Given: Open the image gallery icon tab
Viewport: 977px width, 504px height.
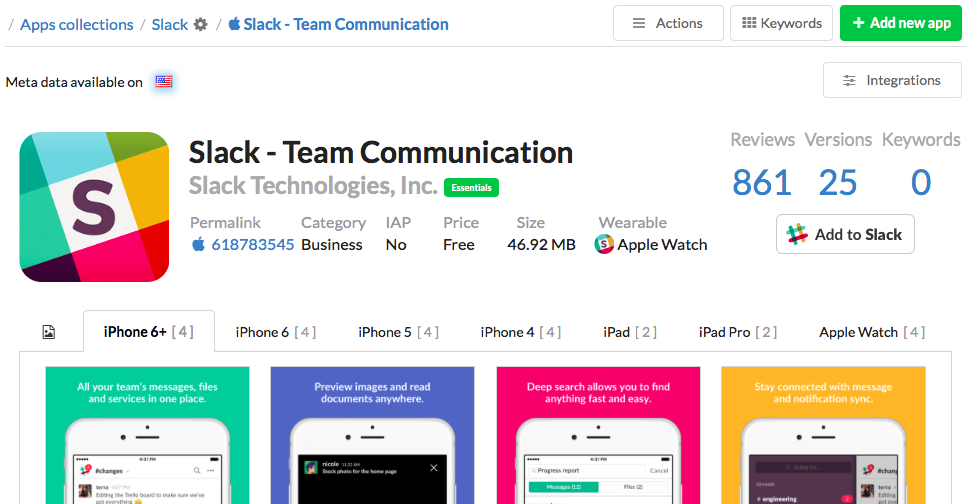Looking at the screenshot, I should pos(48,332).
